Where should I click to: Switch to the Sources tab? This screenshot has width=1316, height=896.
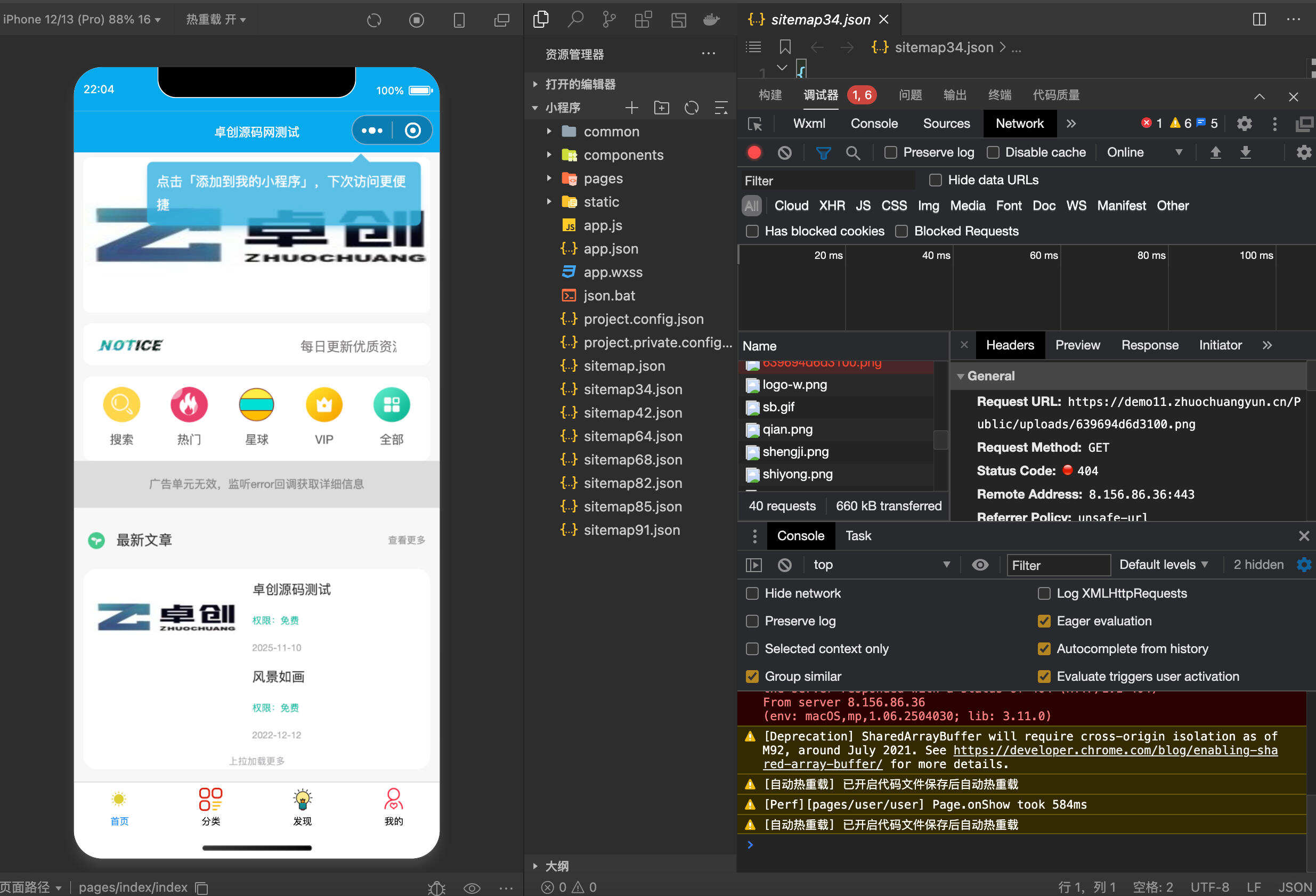(x=946, y=124)
